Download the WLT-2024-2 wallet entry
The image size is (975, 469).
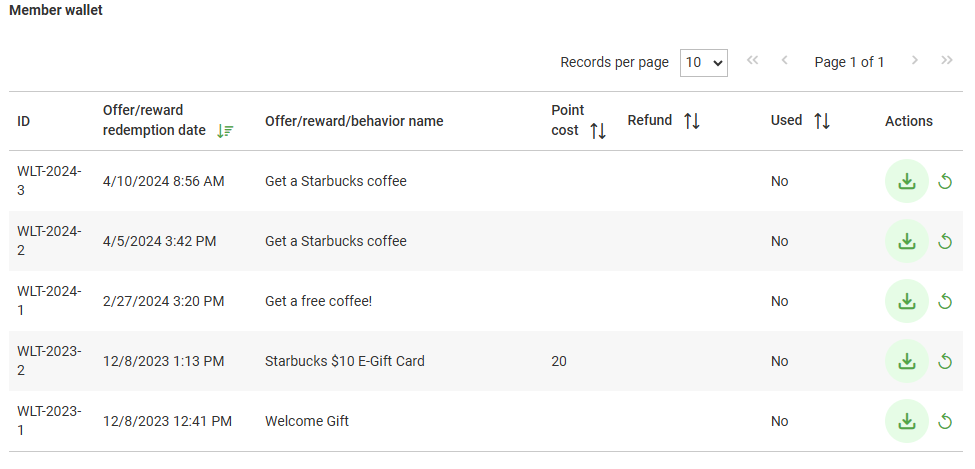pyautogui.click(x=907, y=241)
